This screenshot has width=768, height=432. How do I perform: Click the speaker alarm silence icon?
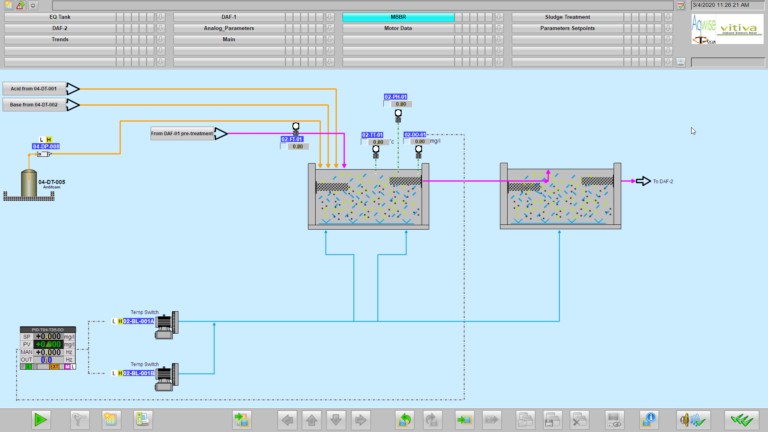coord(692,419)
